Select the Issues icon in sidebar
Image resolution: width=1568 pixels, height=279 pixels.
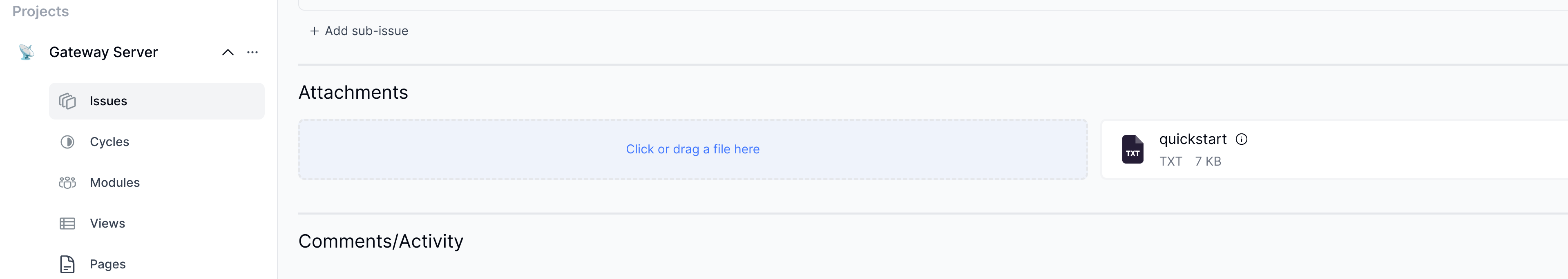click(67, 101)
